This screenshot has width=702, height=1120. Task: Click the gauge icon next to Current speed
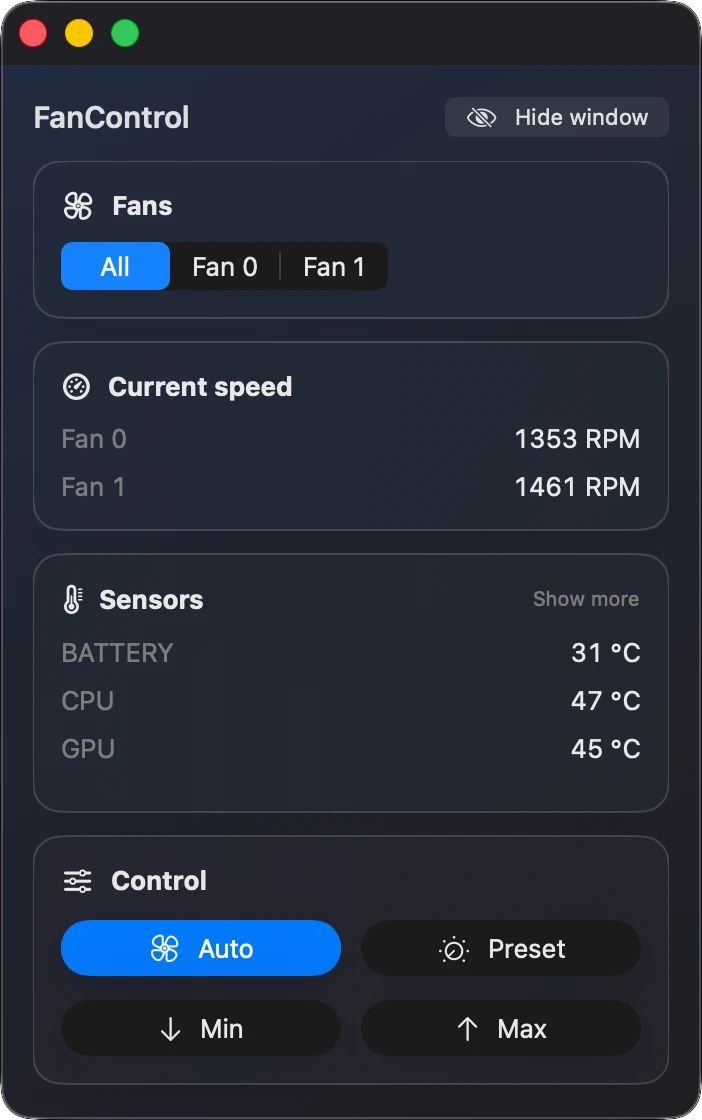point(78,387)
